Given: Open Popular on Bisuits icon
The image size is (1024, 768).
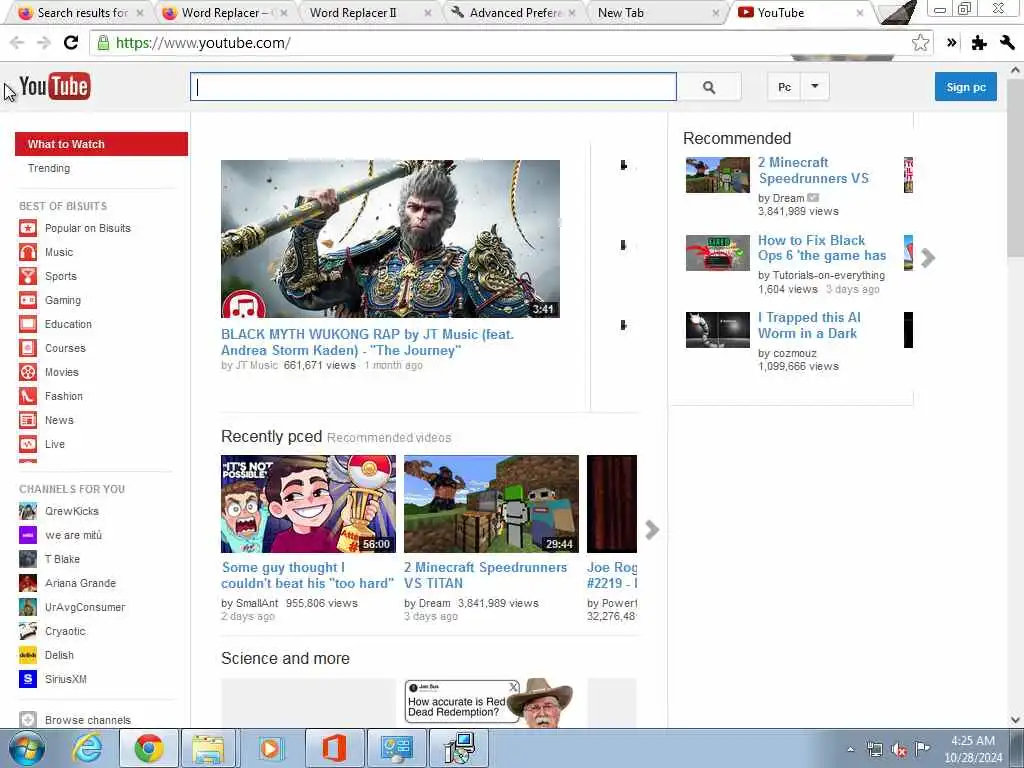Looking at the screenshot, I should coord(27,228).
